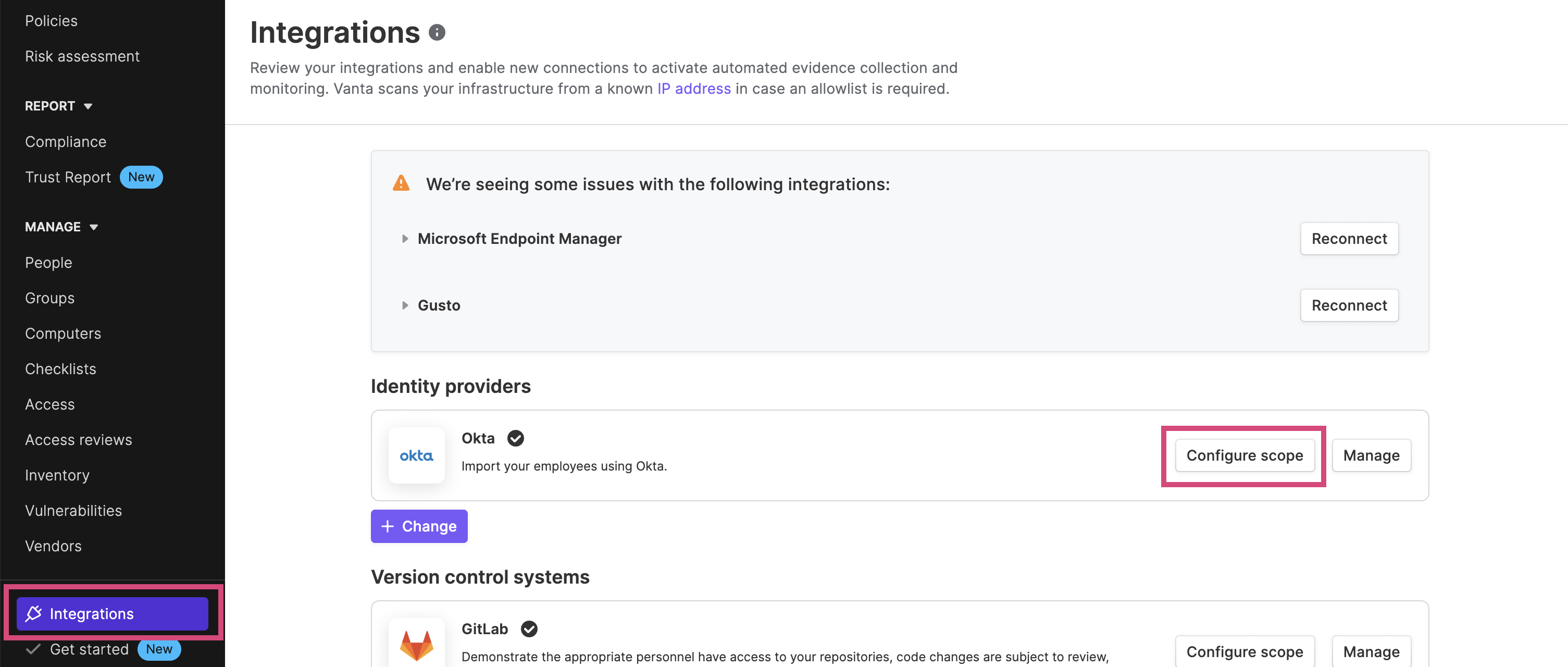The image size is (1568, 667).
Task: Open Manage for Okta
Action: point(1371,455)
